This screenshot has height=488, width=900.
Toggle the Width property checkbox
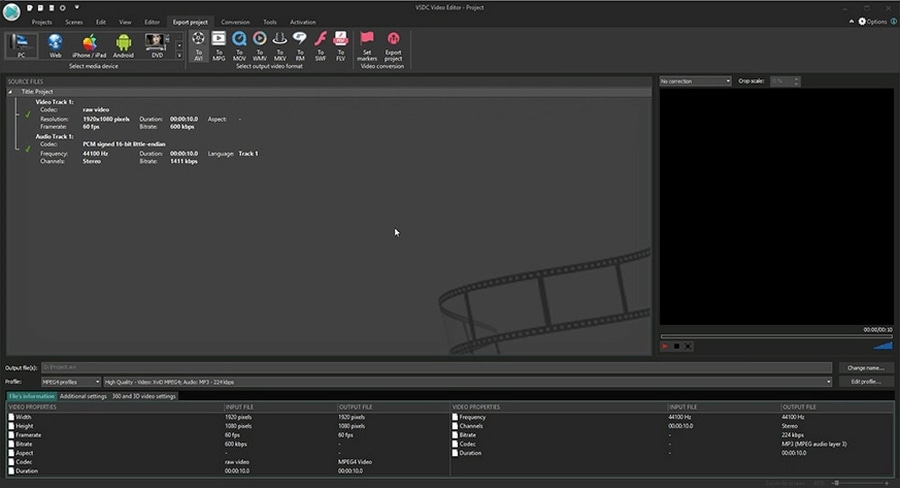(x=13, y=417)
